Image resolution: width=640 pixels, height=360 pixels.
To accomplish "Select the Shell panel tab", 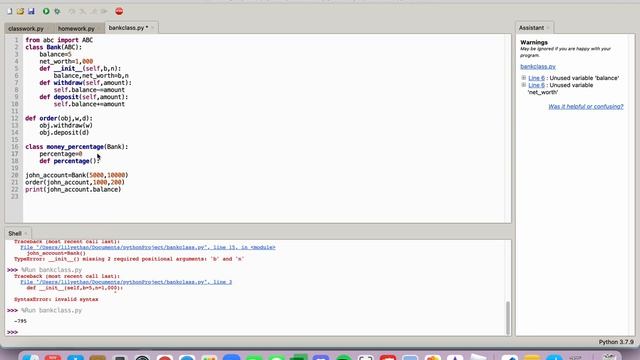I will pos(15,233).
